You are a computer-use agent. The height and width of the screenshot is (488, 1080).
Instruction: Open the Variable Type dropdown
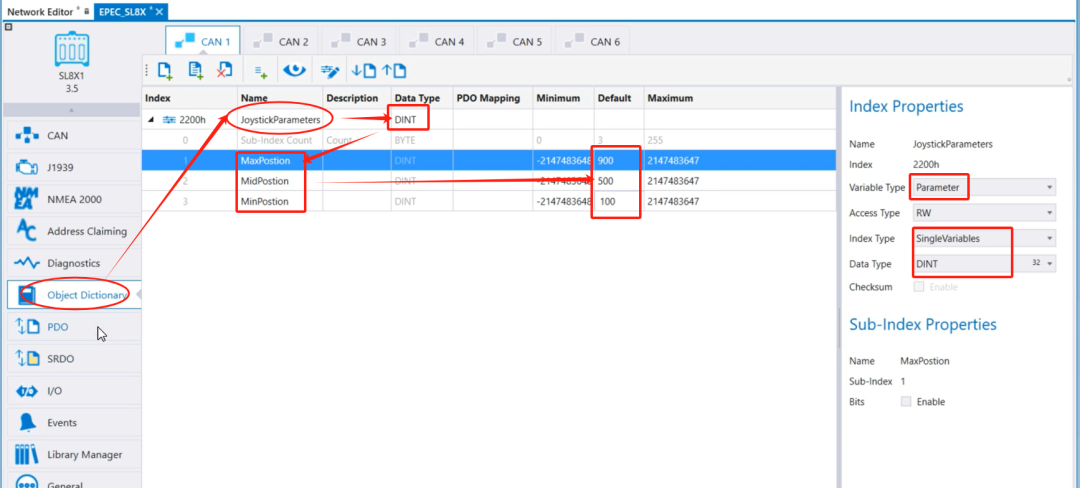(x=983, y=187)
